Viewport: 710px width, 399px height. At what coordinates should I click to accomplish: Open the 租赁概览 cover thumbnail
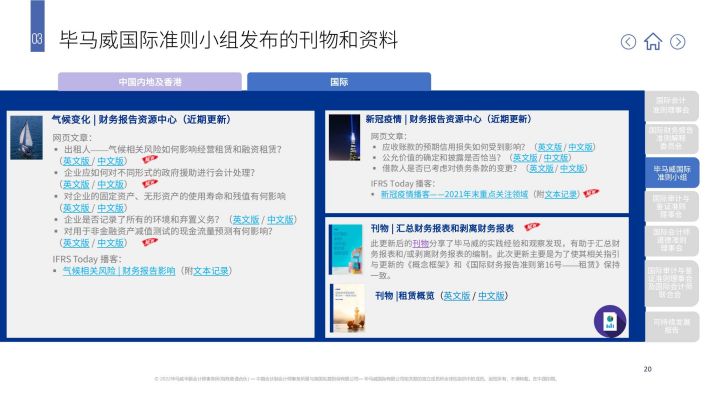click(x=348, y=308)
